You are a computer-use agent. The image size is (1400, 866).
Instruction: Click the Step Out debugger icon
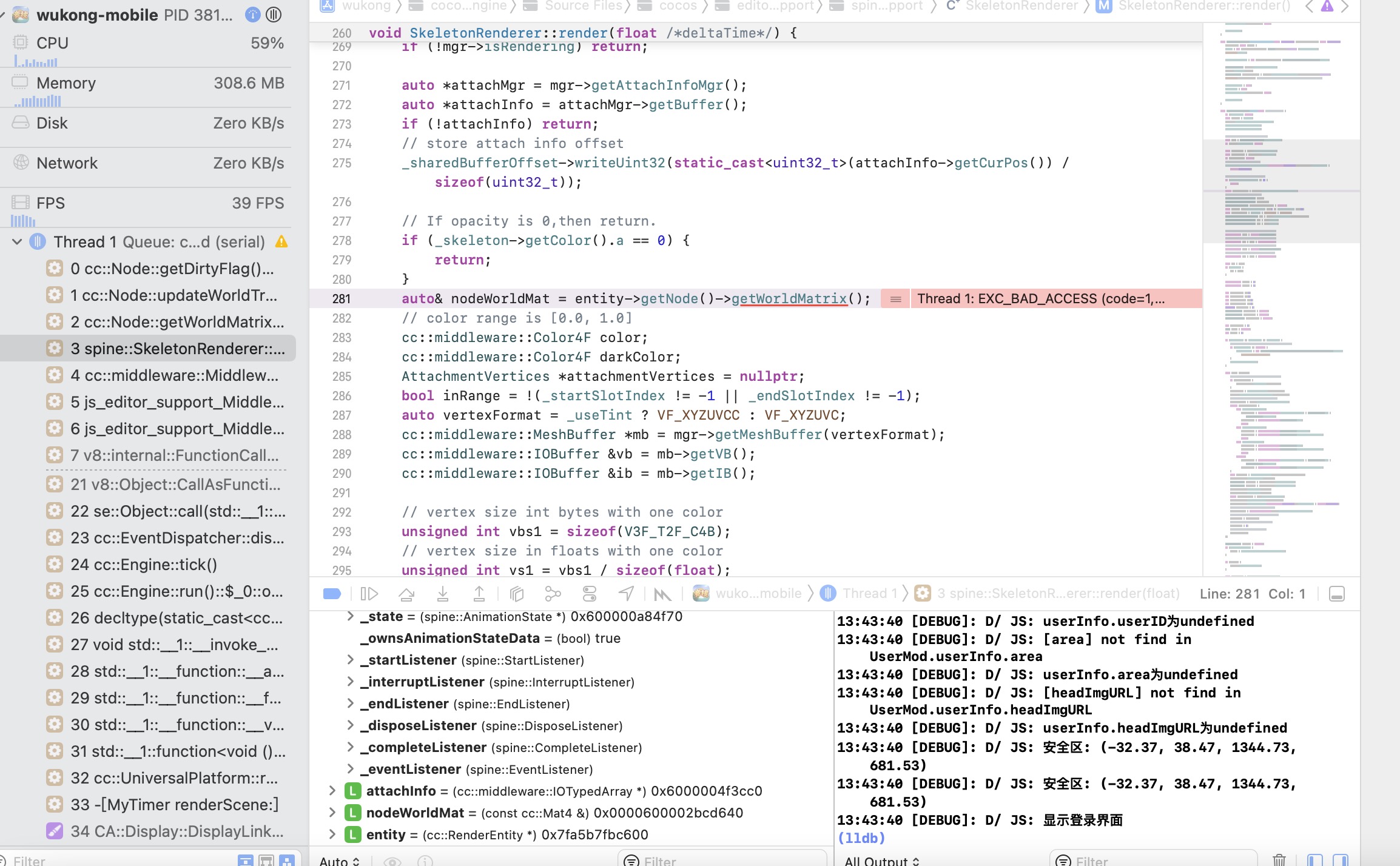click(479, 594)
